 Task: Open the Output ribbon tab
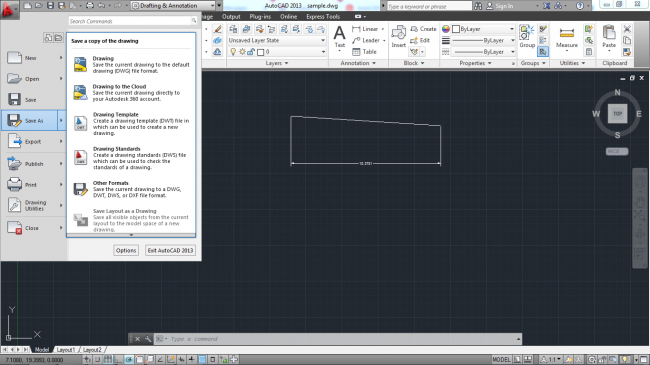click(231, 17)
